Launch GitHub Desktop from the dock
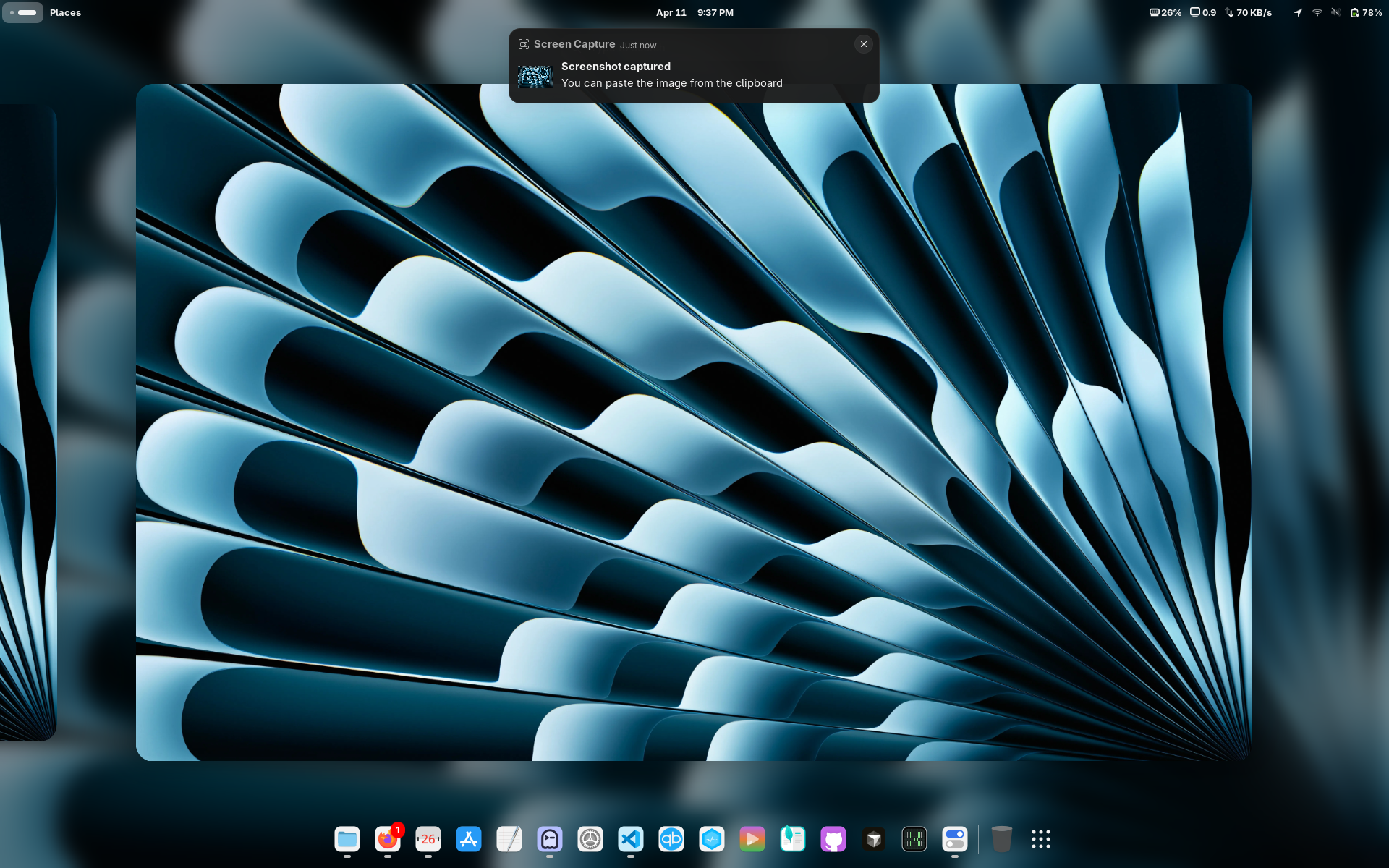1389x868 pixels. point(833,839)
